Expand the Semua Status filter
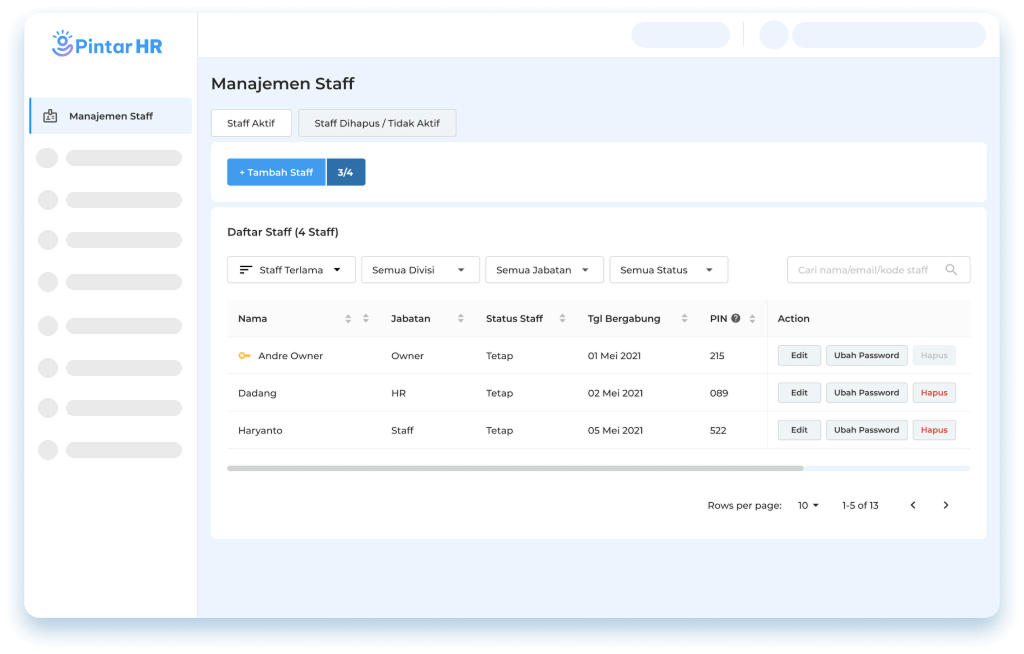The height and width of the screenshot is (654, 1024). [x=667, y=270]
